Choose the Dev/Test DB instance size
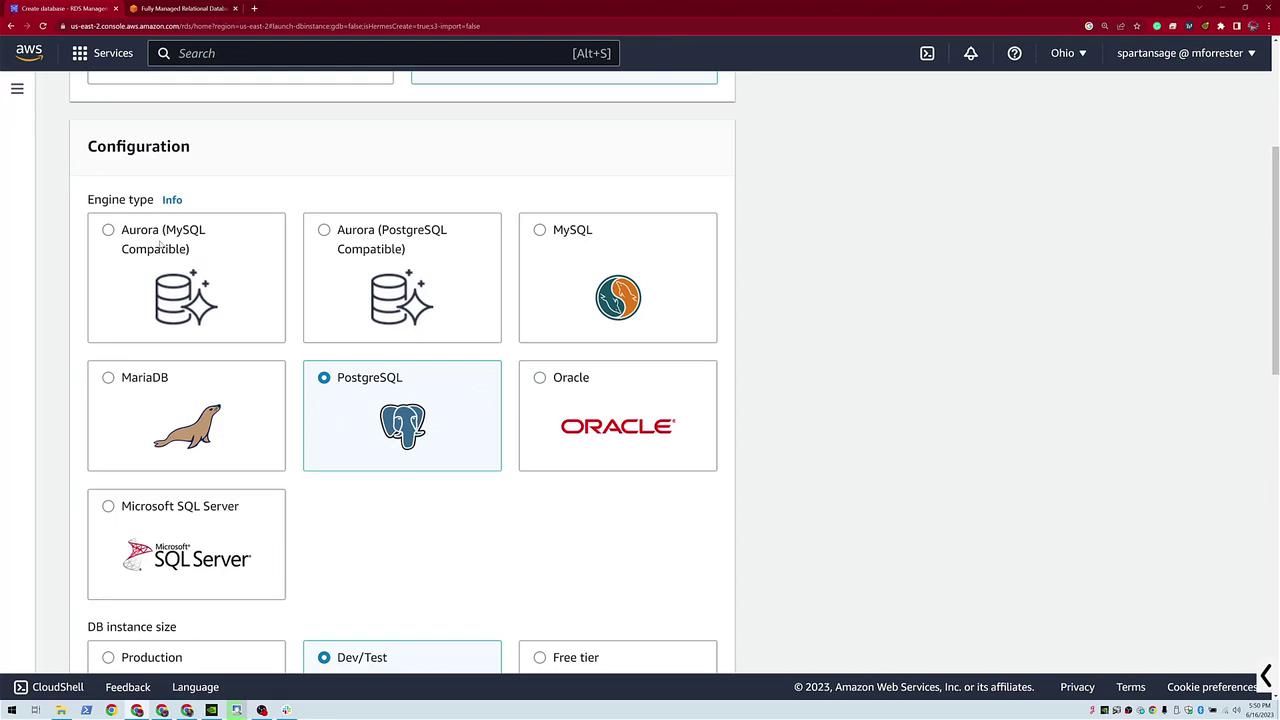The image size is (1280, 720). point(324,658)
